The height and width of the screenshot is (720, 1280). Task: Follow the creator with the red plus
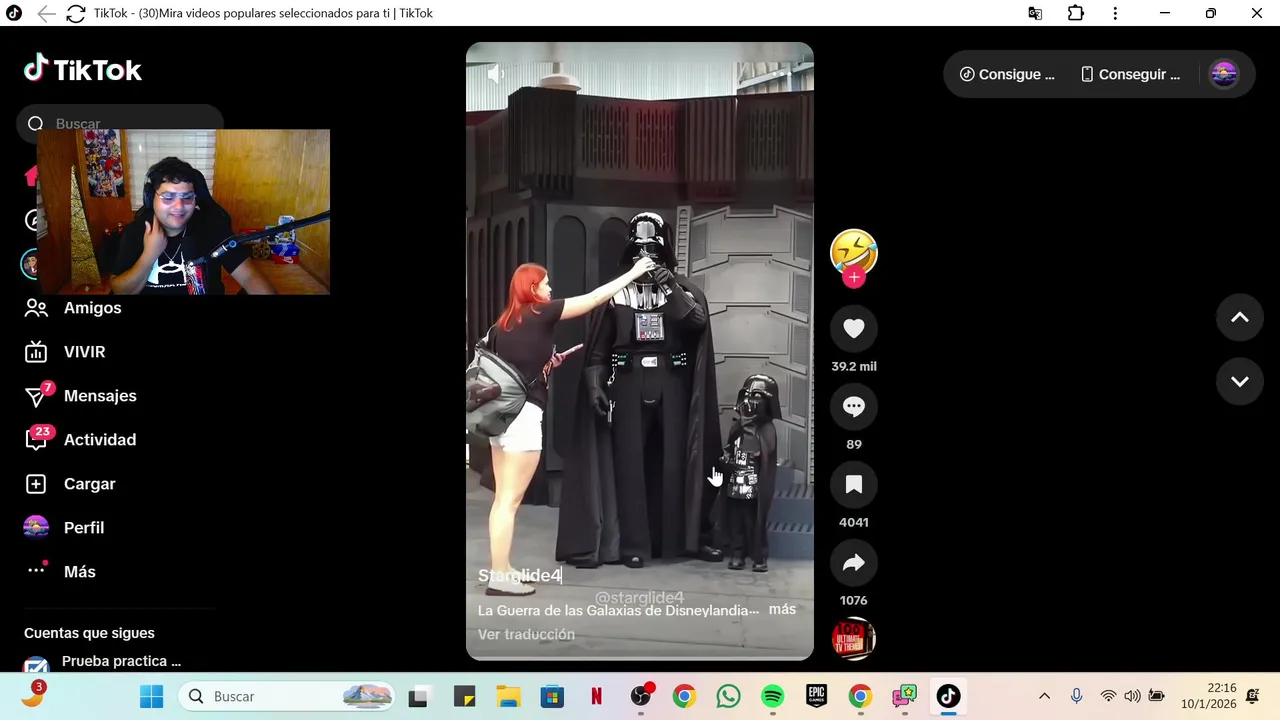(854, 277)
